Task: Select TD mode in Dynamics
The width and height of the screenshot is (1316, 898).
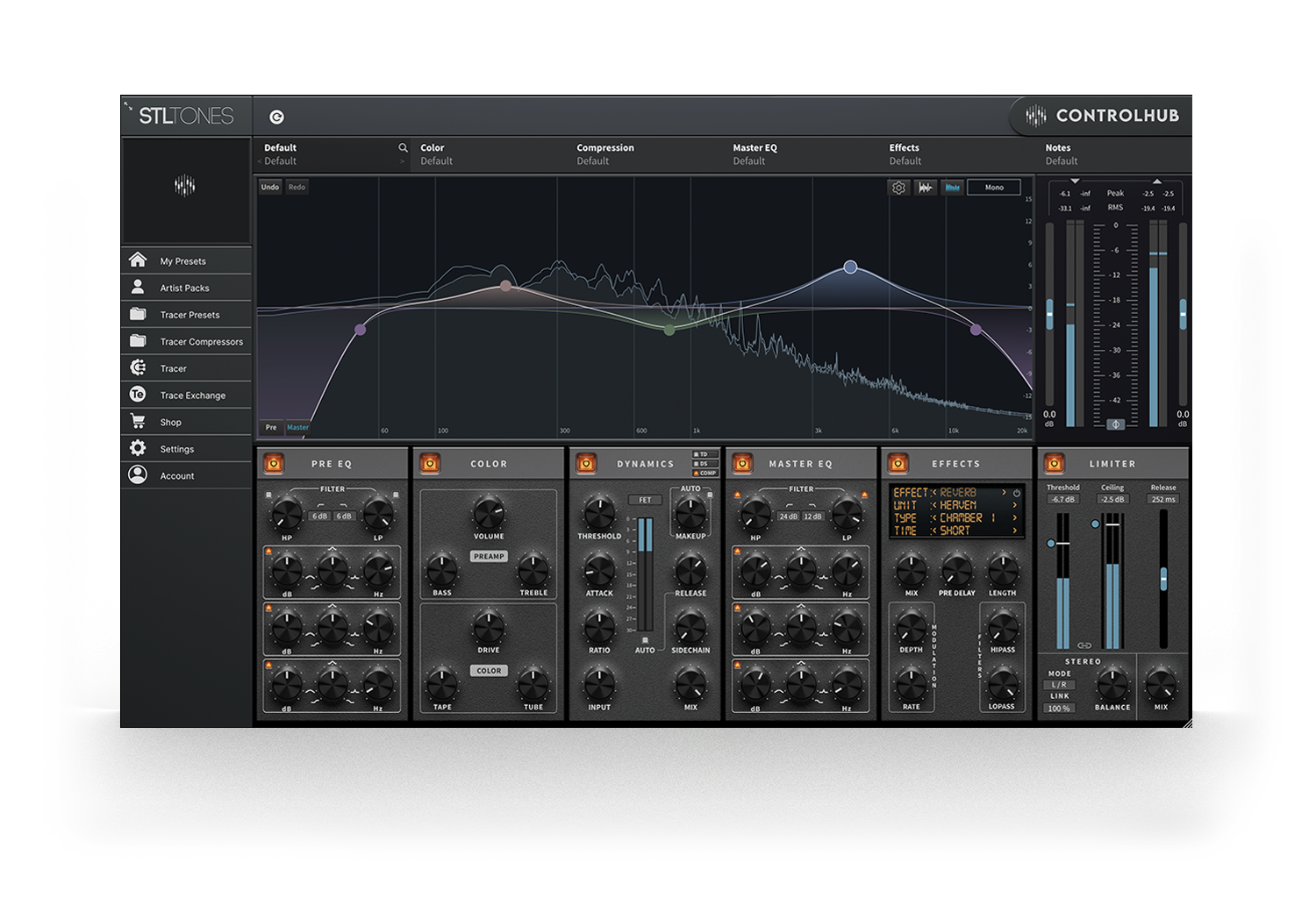Action: (705, 454)
